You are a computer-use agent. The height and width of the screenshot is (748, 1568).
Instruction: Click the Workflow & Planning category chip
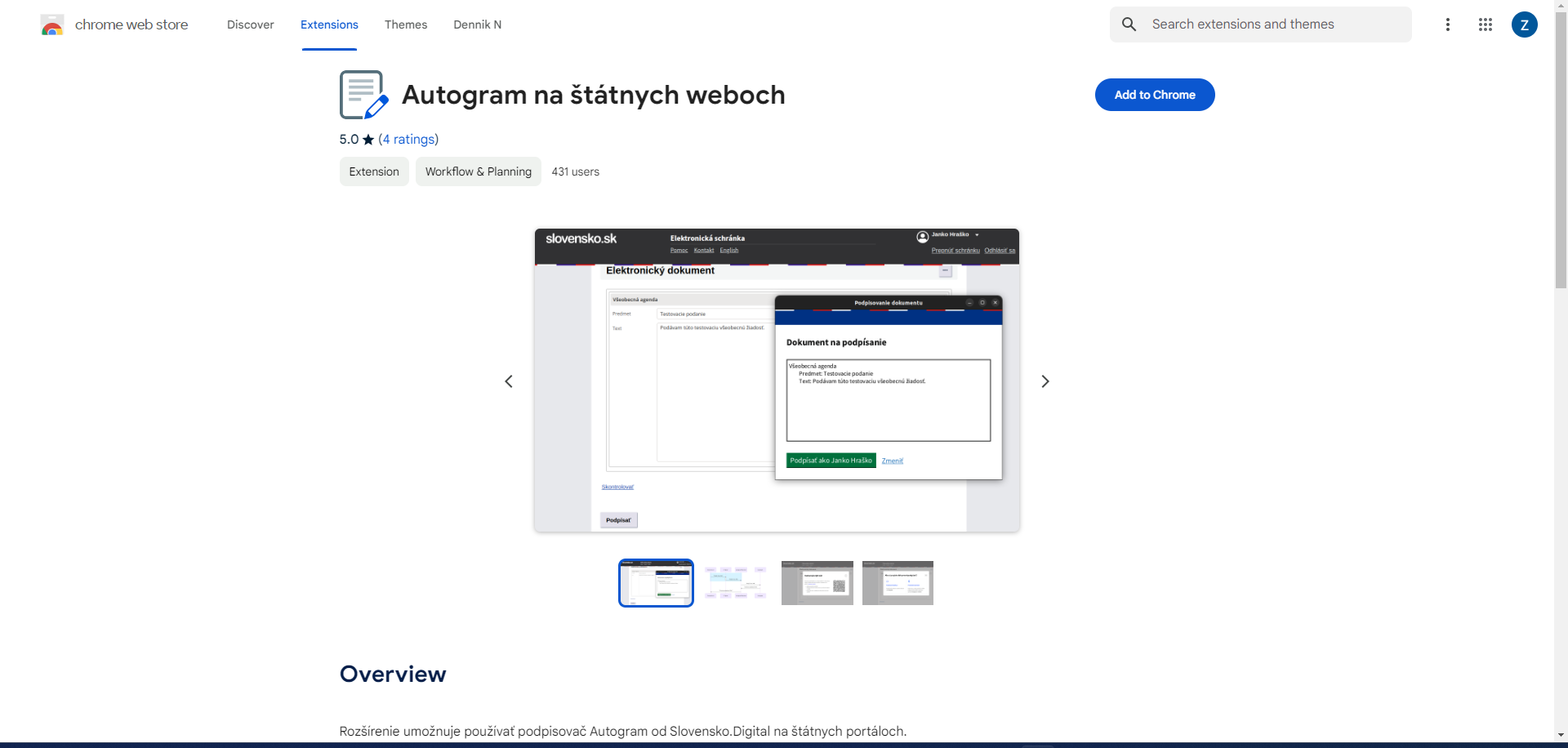pos(478,171)
